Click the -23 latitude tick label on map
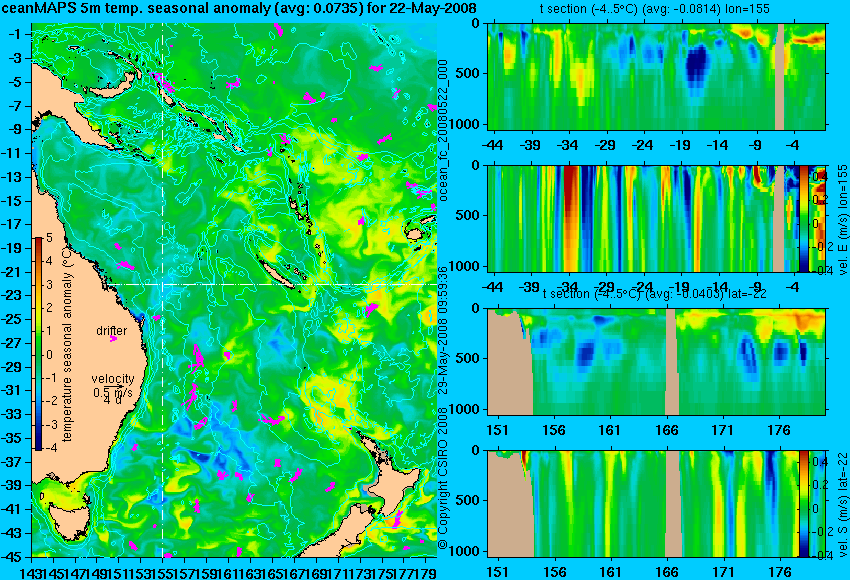 tap(12, 295)
